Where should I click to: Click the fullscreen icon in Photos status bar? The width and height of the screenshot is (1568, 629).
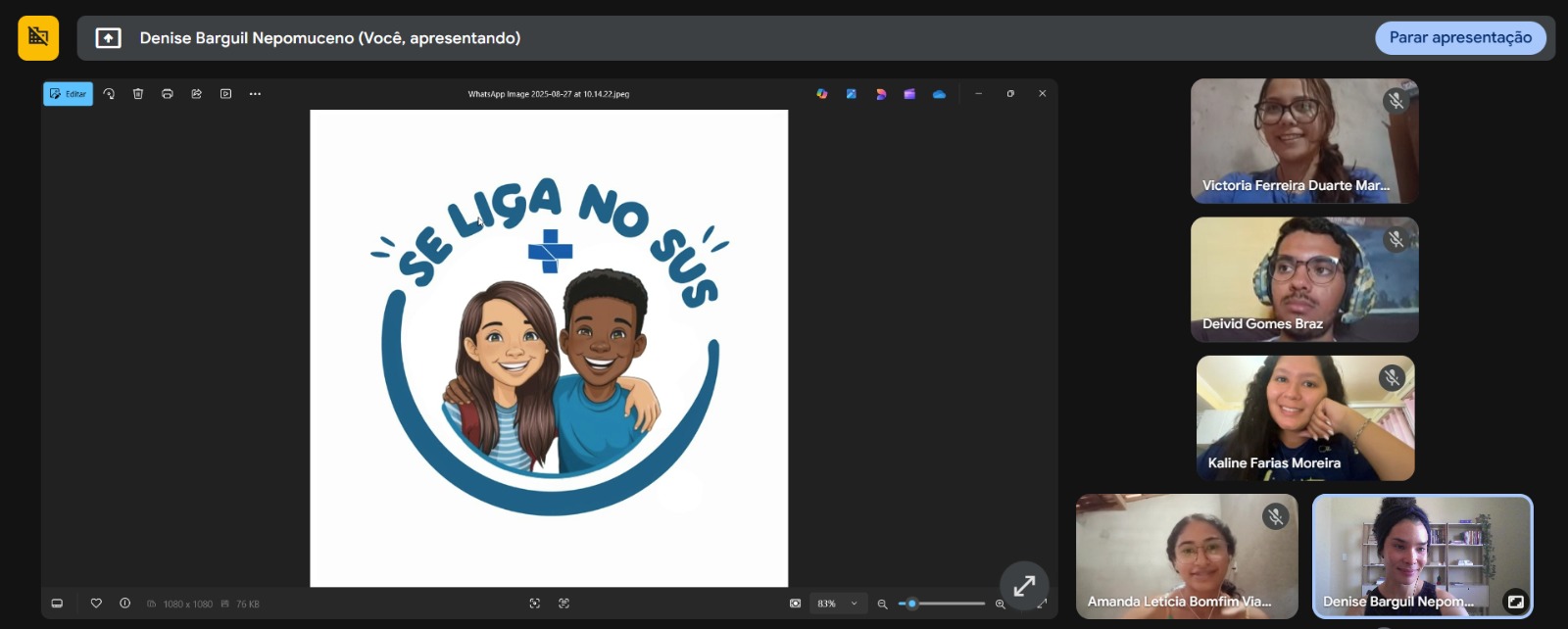click(x=1042, y=604)
